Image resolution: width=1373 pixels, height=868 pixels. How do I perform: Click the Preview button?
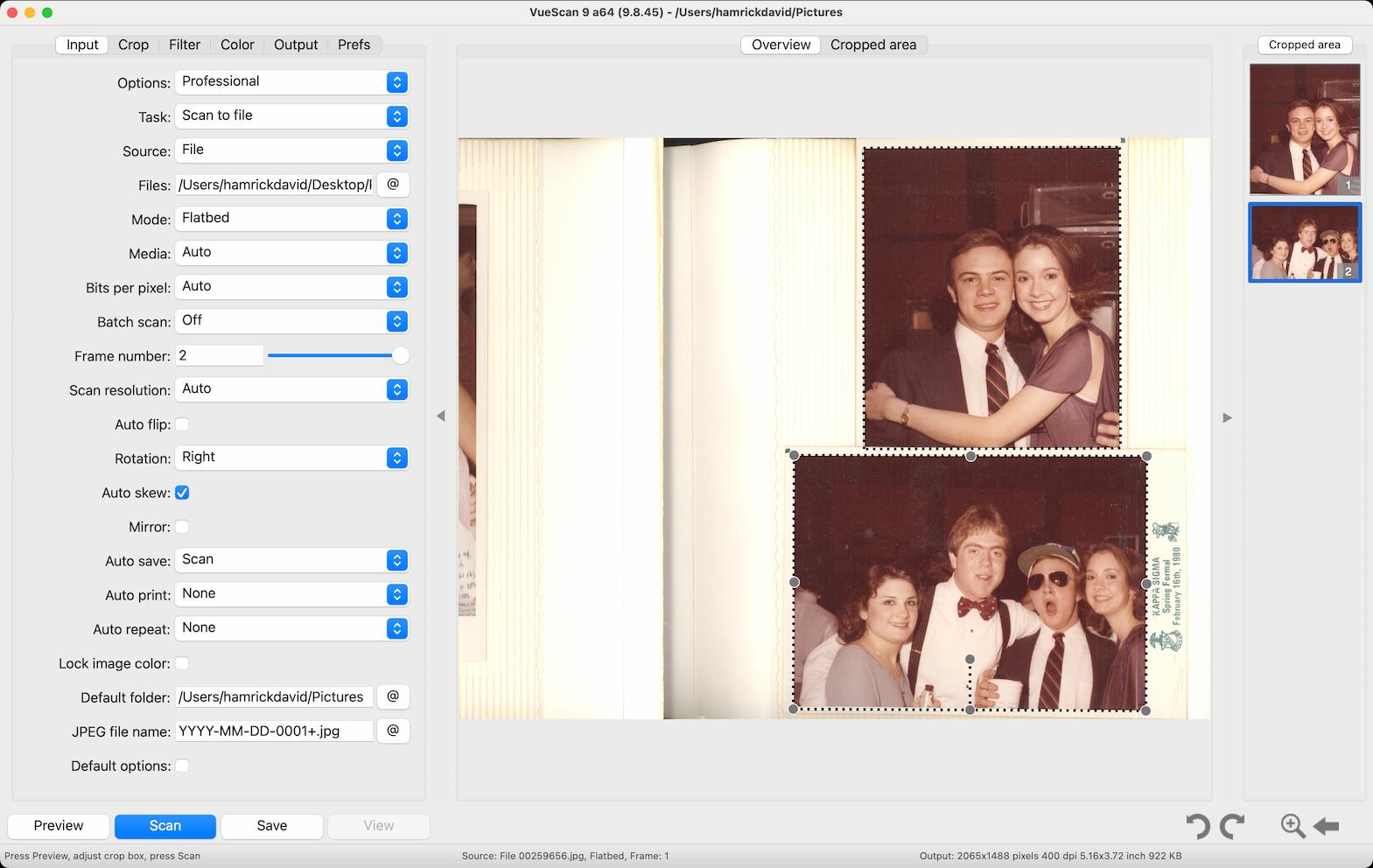[x=59, y=826]
